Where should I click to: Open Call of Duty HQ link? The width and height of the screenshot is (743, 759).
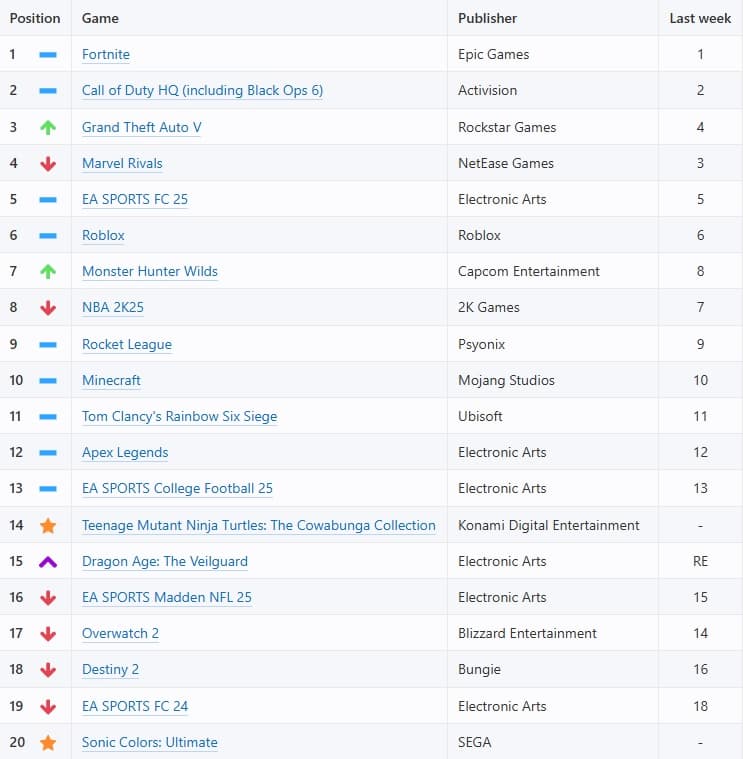click(202, 91)
